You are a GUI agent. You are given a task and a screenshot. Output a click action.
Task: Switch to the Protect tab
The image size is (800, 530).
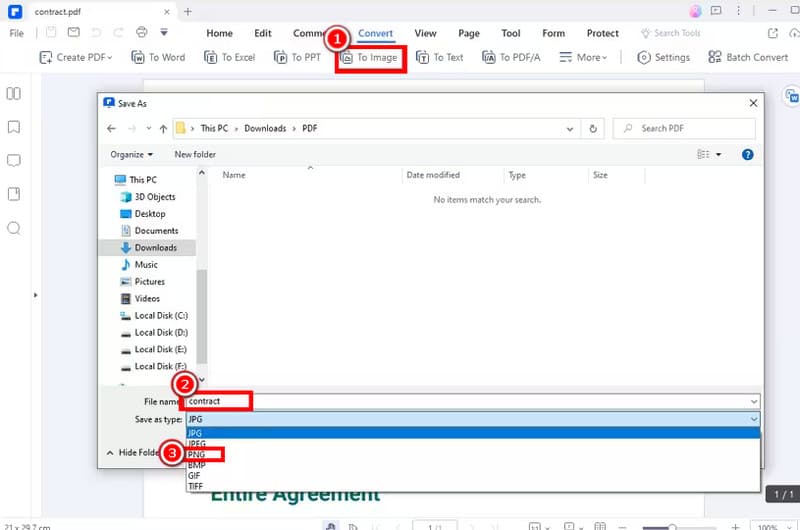(603, 33)
